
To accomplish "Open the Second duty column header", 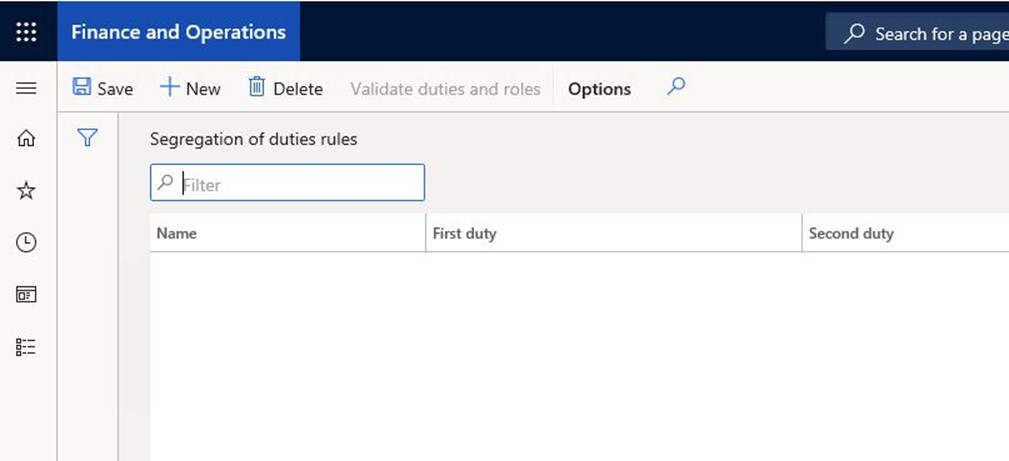I will point(906,233).
